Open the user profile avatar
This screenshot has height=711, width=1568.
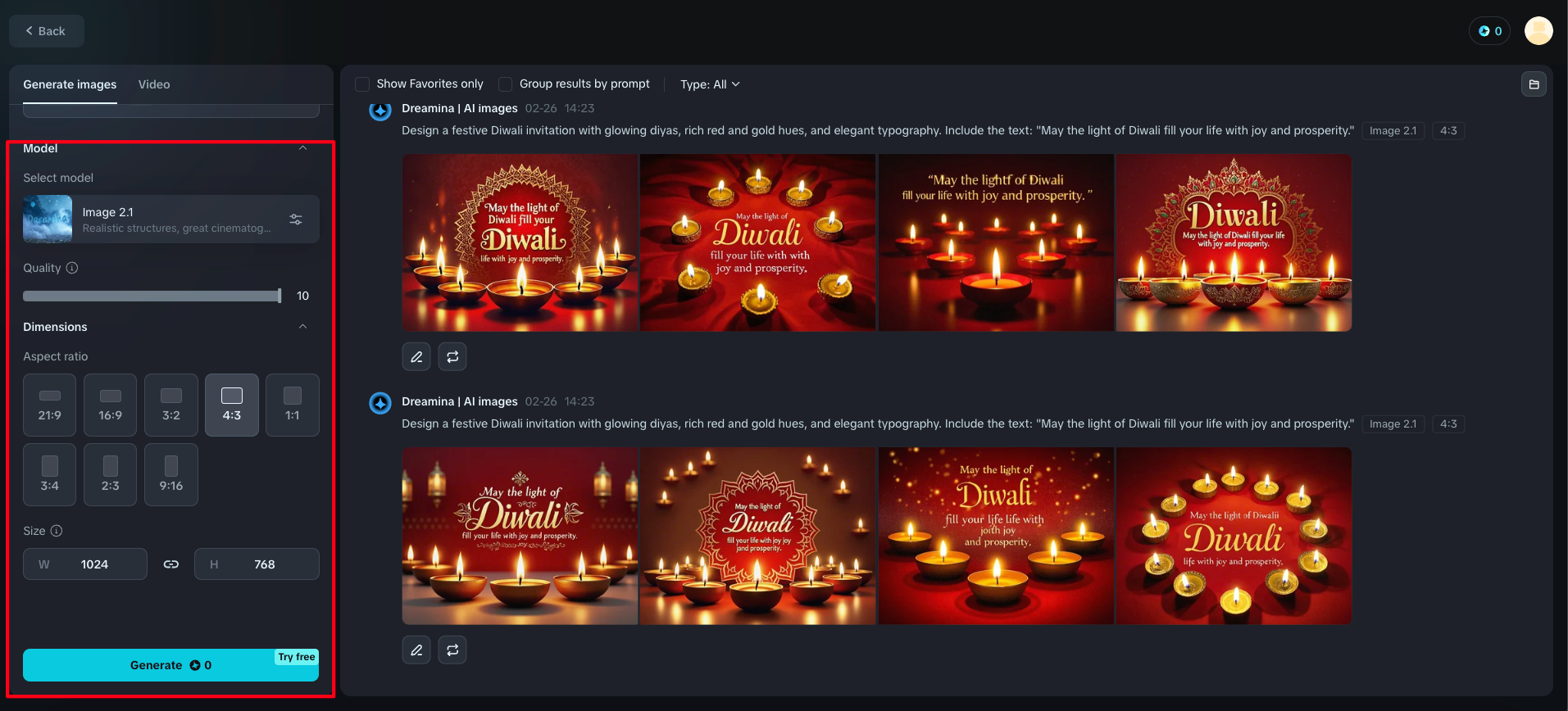pyautogui.click(x=1538, y=31)
